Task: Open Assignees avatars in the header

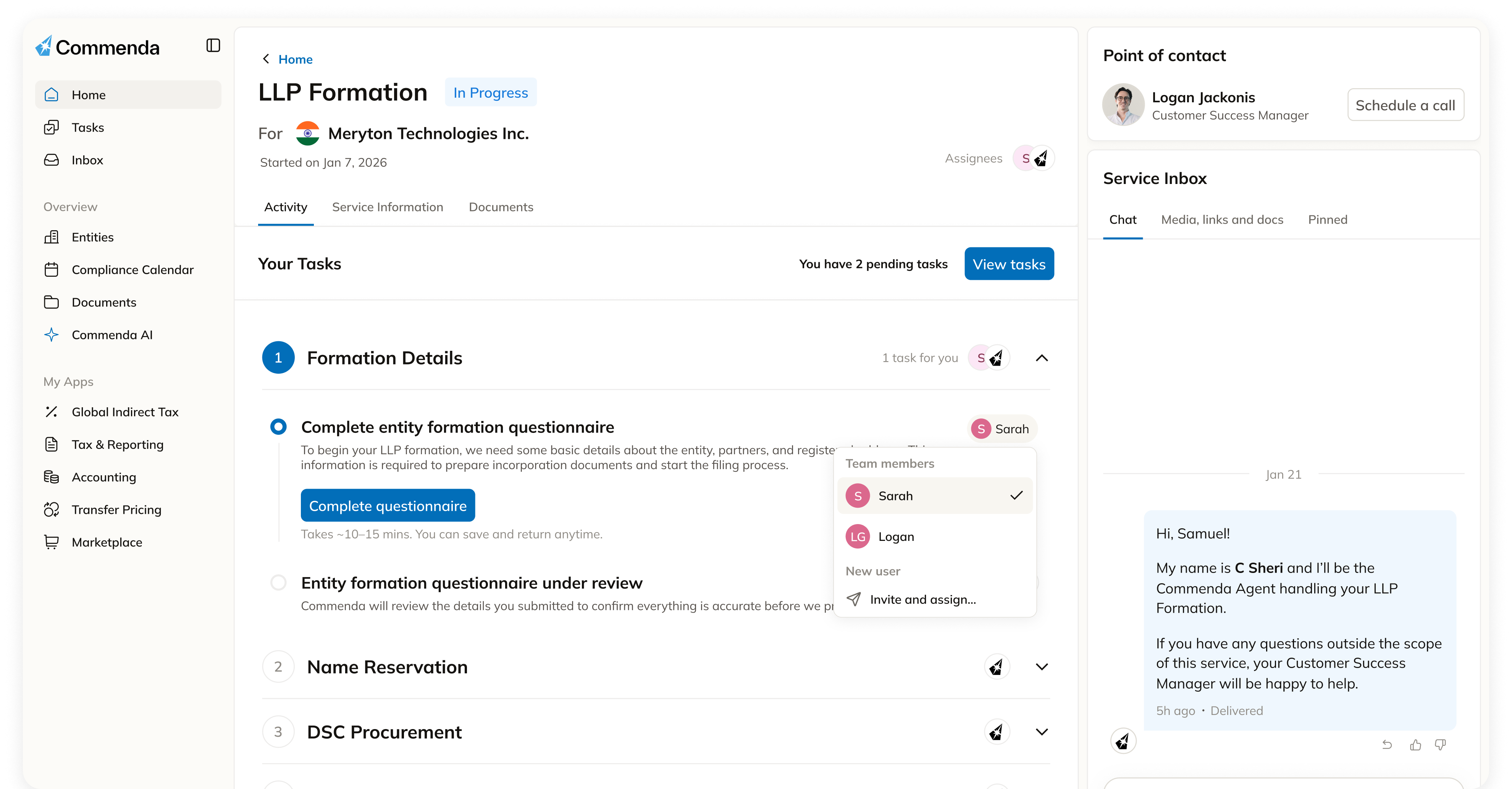Action: click(x=1034, y=158)
